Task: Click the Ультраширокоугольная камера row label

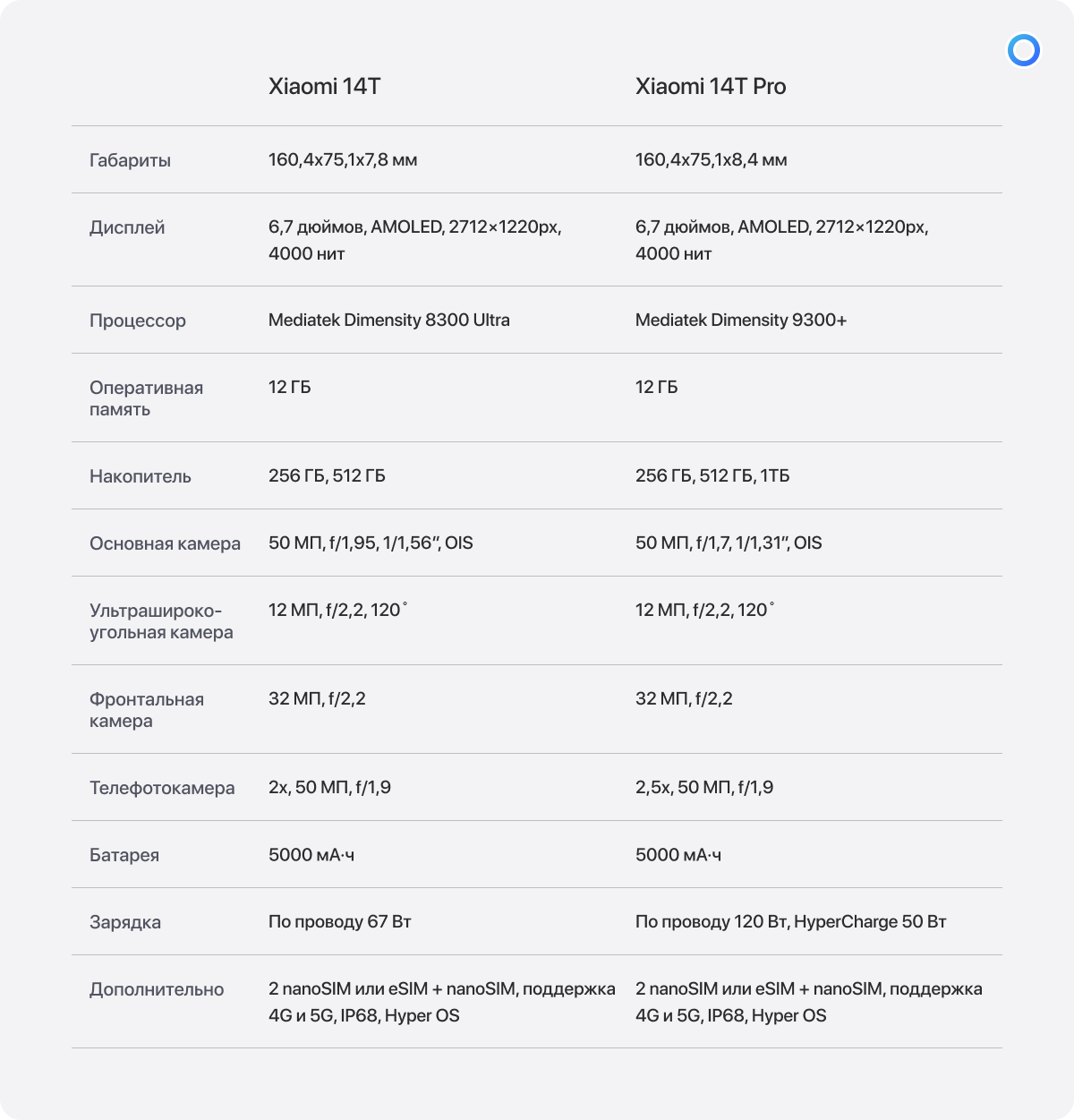Action: (x=161, y=621)
